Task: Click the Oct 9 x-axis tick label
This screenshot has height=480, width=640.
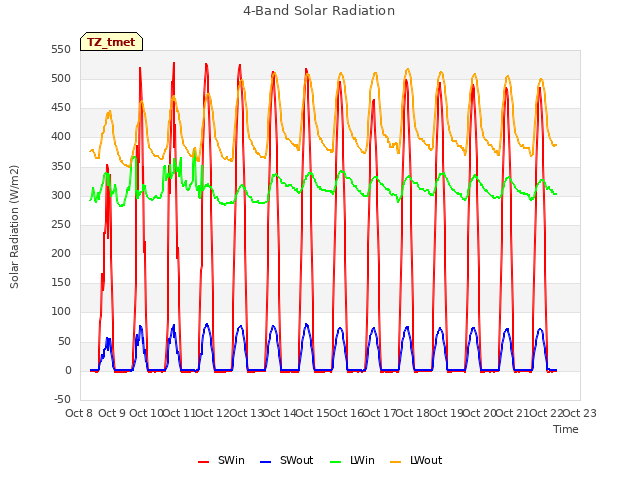Action: [112, 413]
